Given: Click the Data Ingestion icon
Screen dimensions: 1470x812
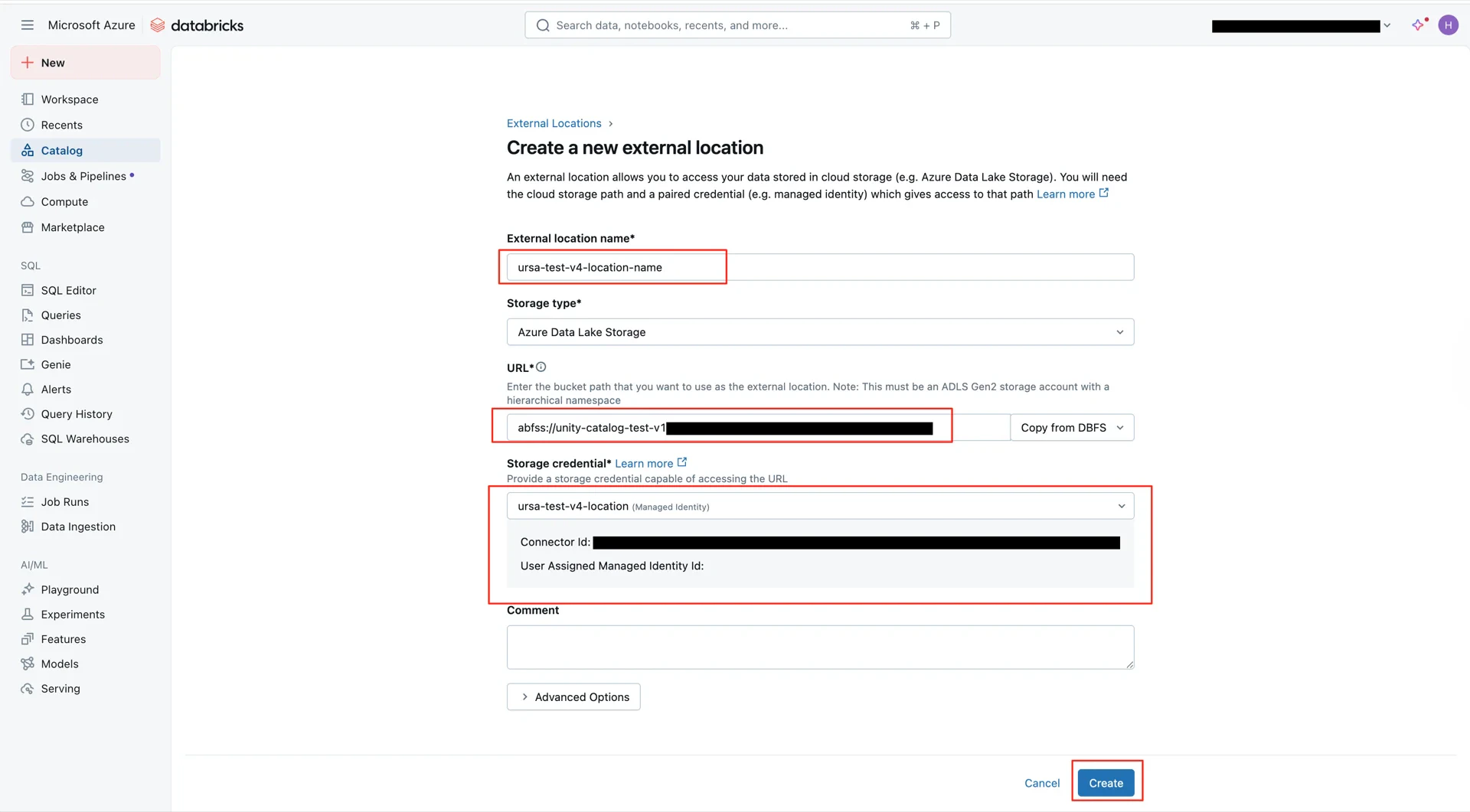Looking at the screenshot, I should coord(28,527).
